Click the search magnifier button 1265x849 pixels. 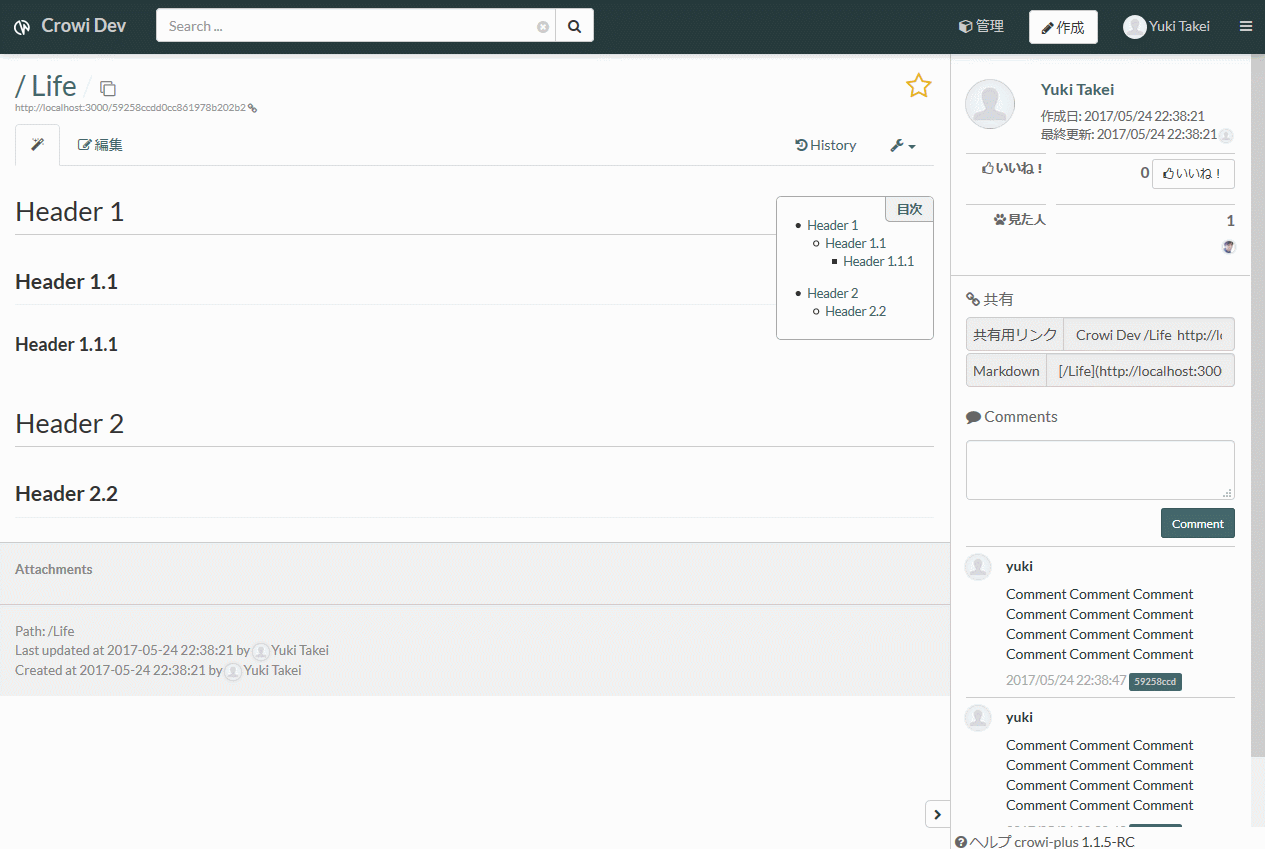575,26
